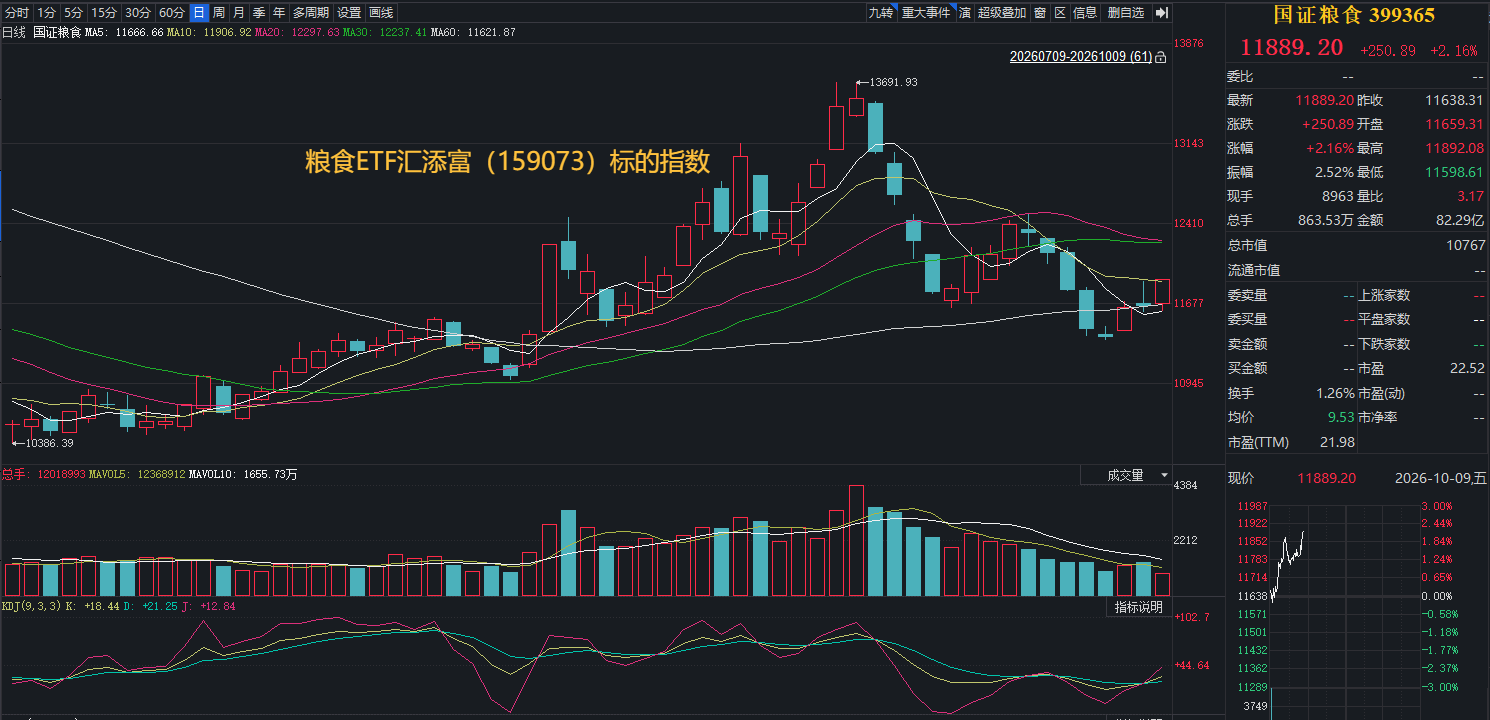Select the 季 quarterly tab
The image size is (1490, 720).
click(259, 13)
